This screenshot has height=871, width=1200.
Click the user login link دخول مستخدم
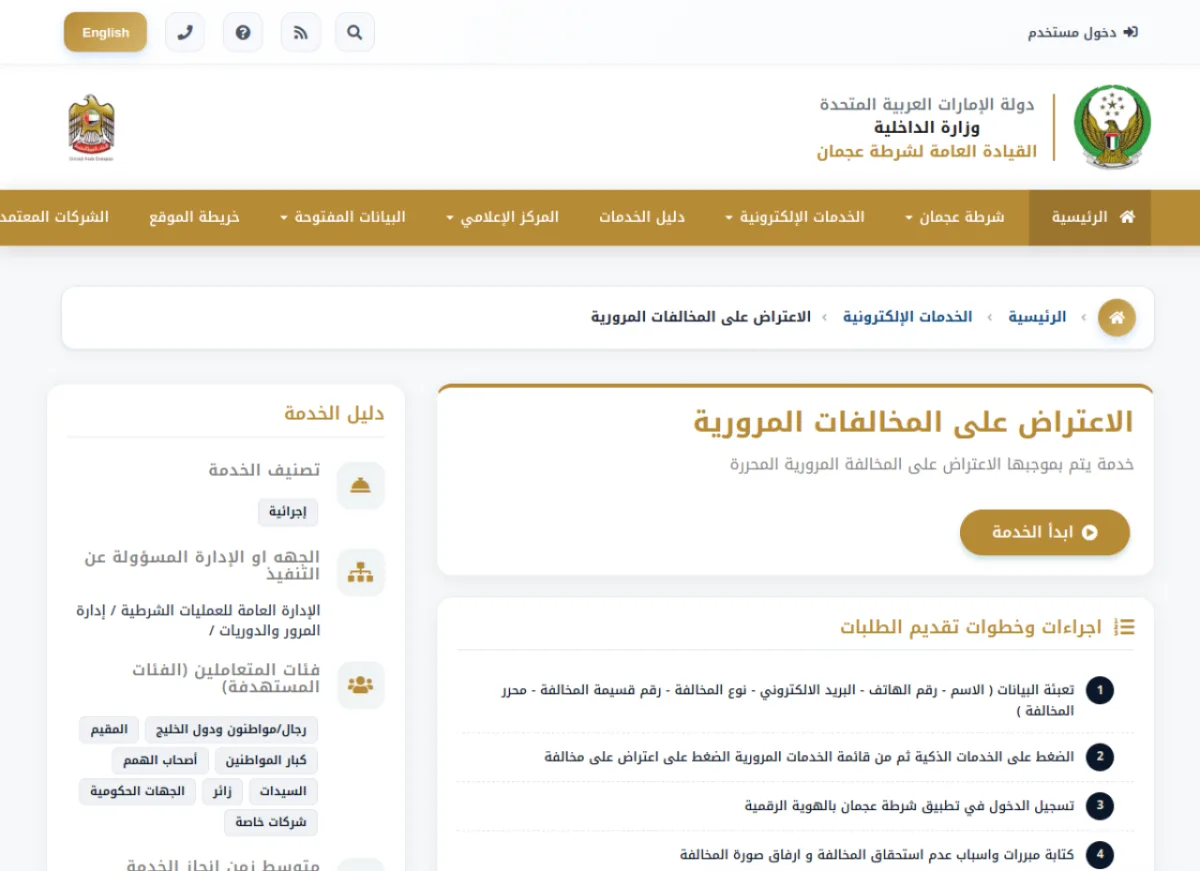point(1083,32)
